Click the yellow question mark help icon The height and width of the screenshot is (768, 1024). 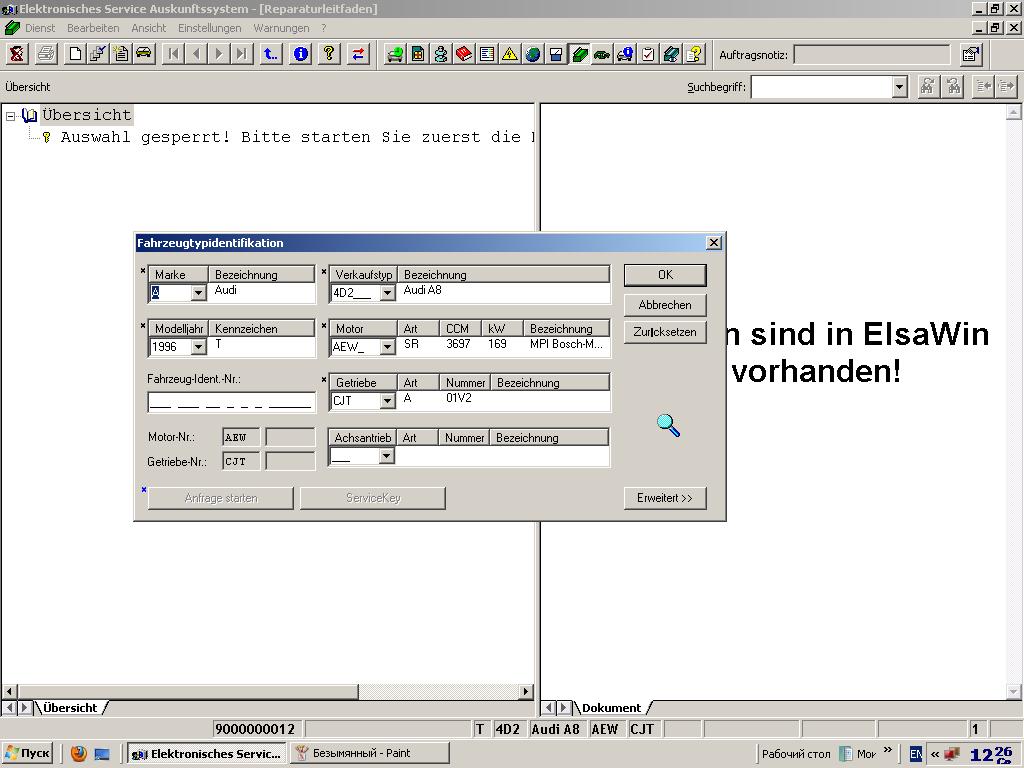click(329, 54)
